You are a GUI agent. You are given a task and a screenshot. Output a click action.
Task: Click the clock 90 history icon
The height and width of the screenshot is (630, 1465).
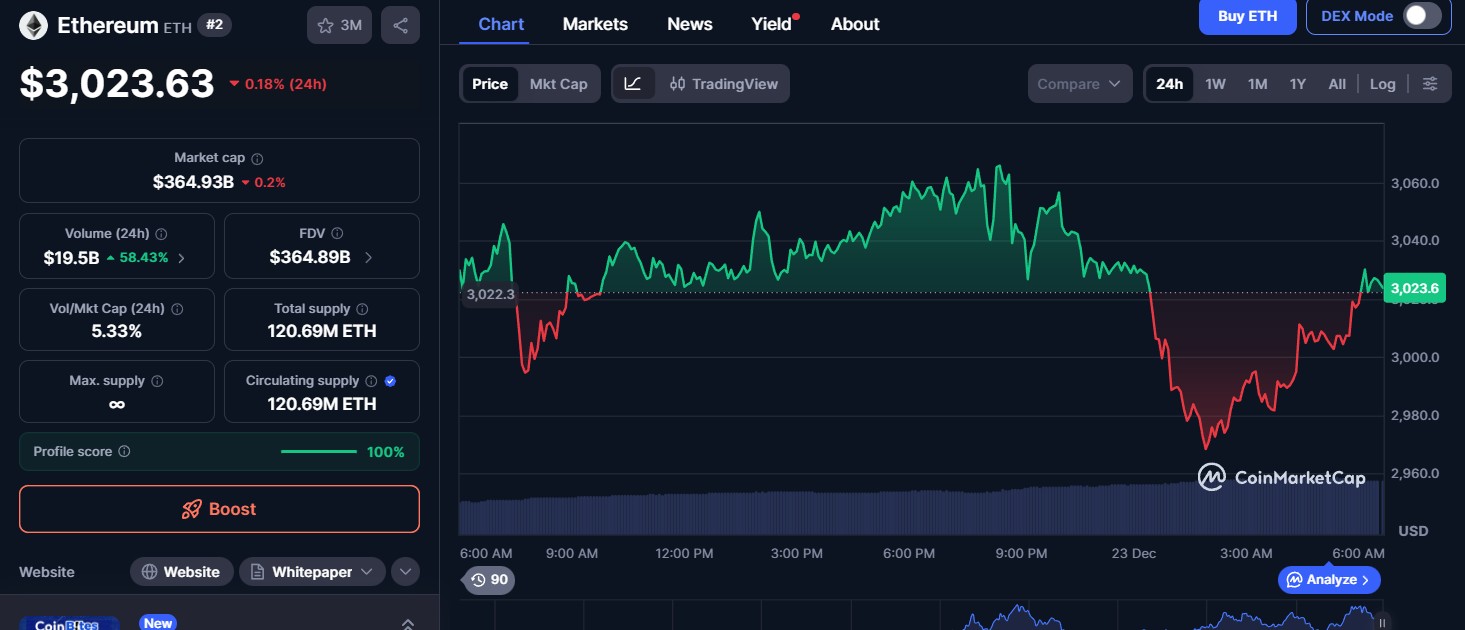[487, 580]
